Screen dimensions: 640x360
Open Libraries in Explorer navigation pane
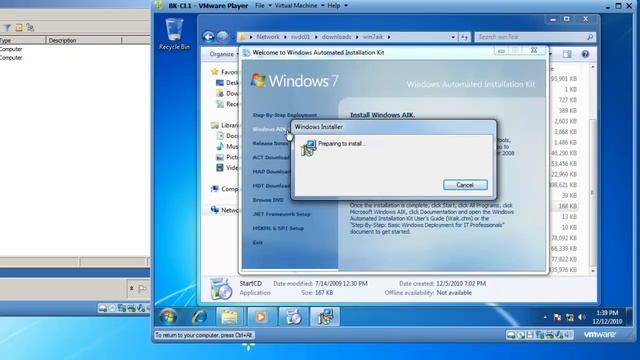point(225,125)
